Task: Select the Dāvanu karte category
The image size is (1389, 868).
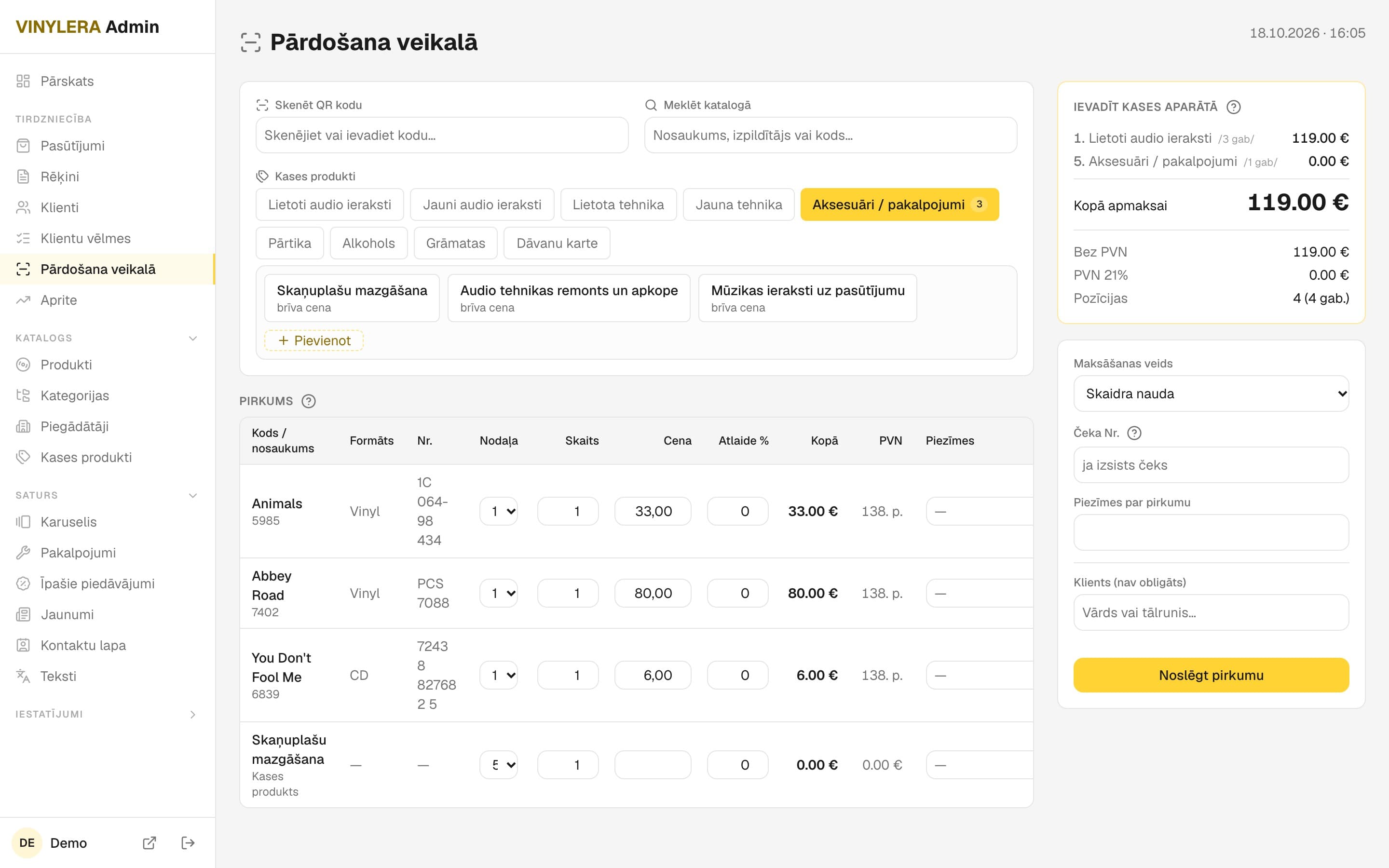Action: [557, 244]
